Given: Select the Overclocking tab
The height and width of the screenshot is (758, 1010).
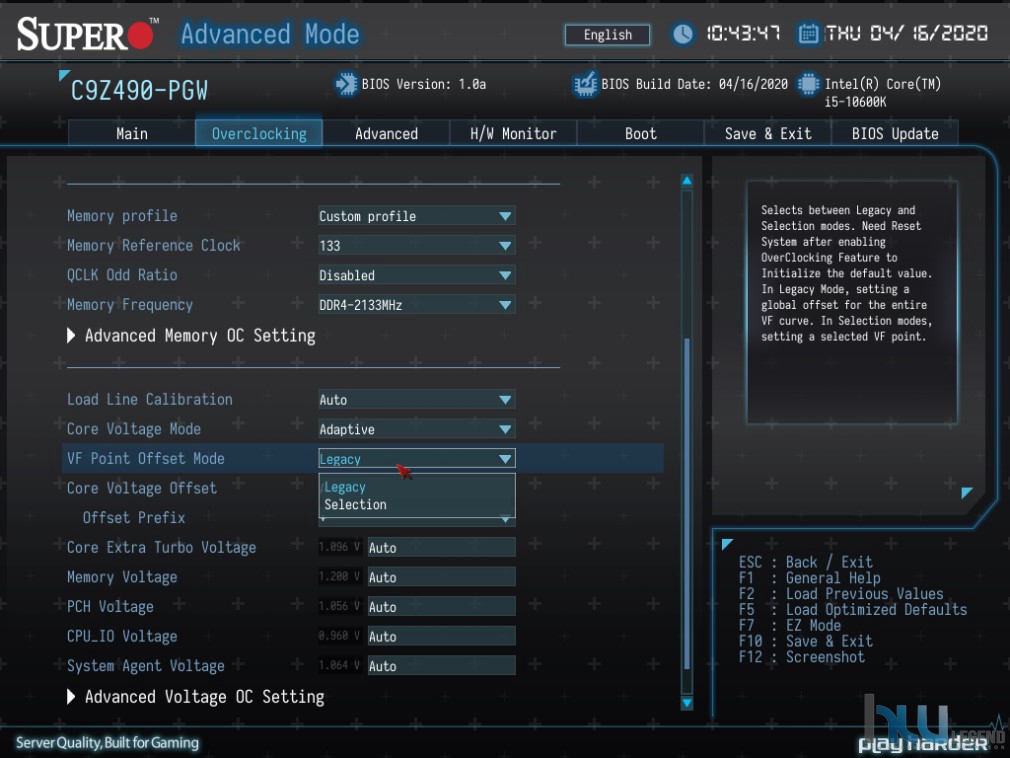Looking at the screenshot, I should [259, 133].
